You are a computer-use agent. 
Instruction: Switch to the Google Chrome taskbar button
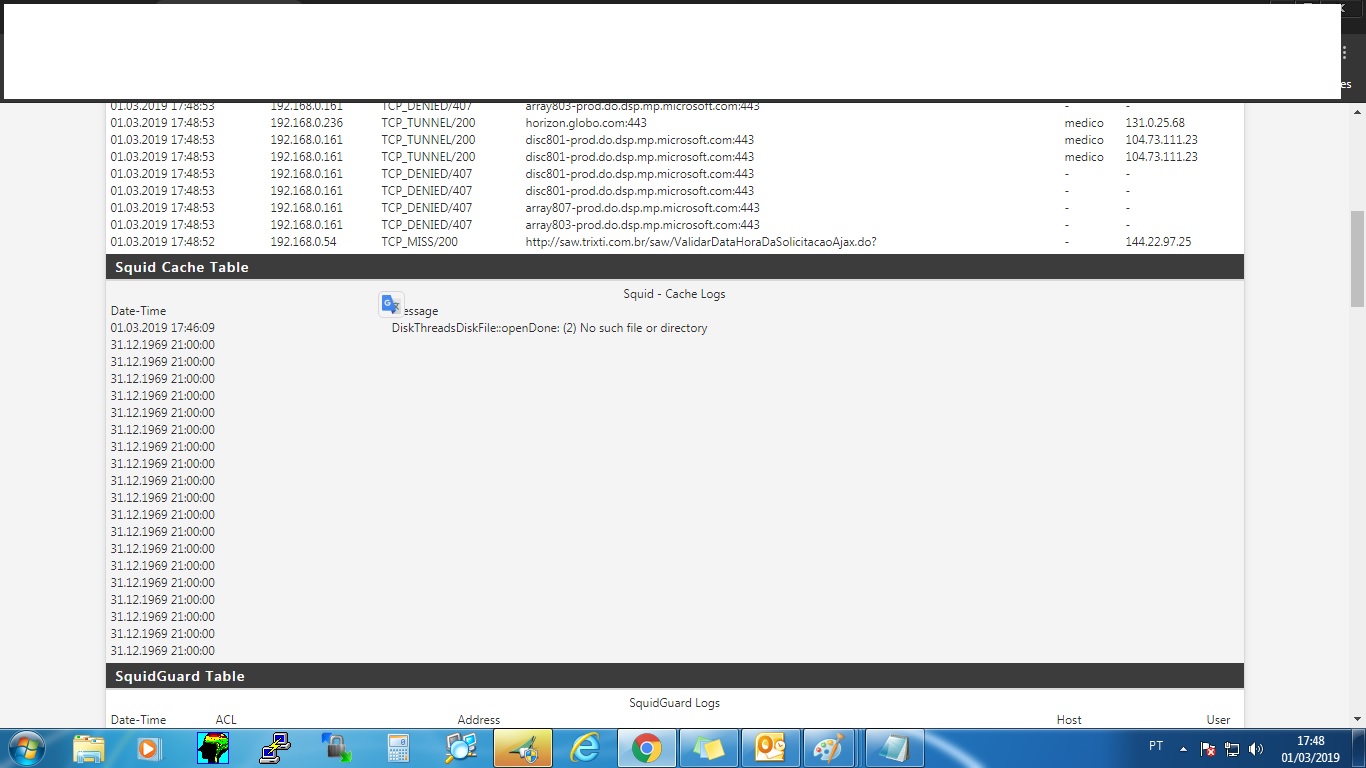tap(646, 748)
